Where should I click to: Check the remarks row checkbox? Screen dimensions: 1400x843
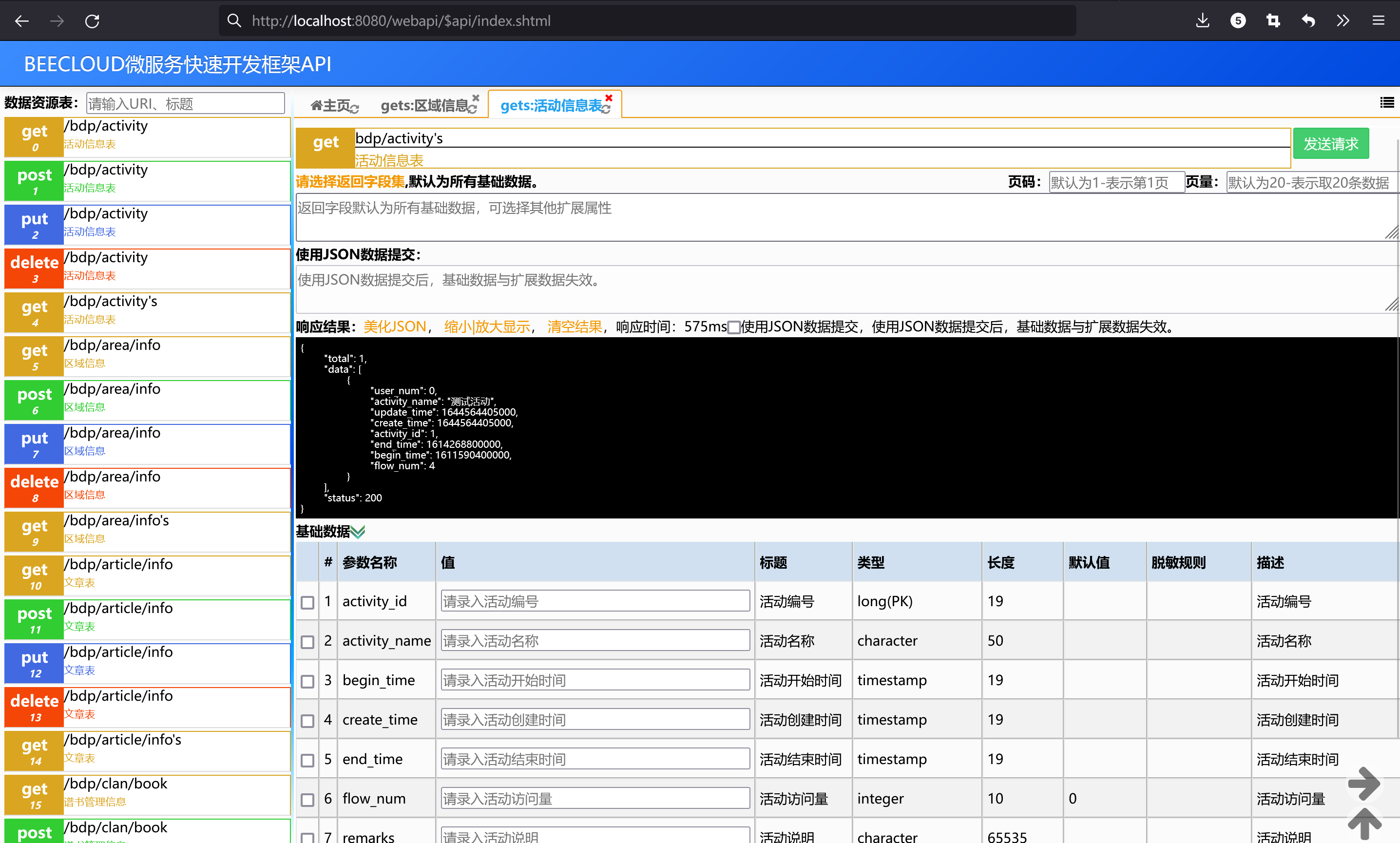[x=307, y=838]
